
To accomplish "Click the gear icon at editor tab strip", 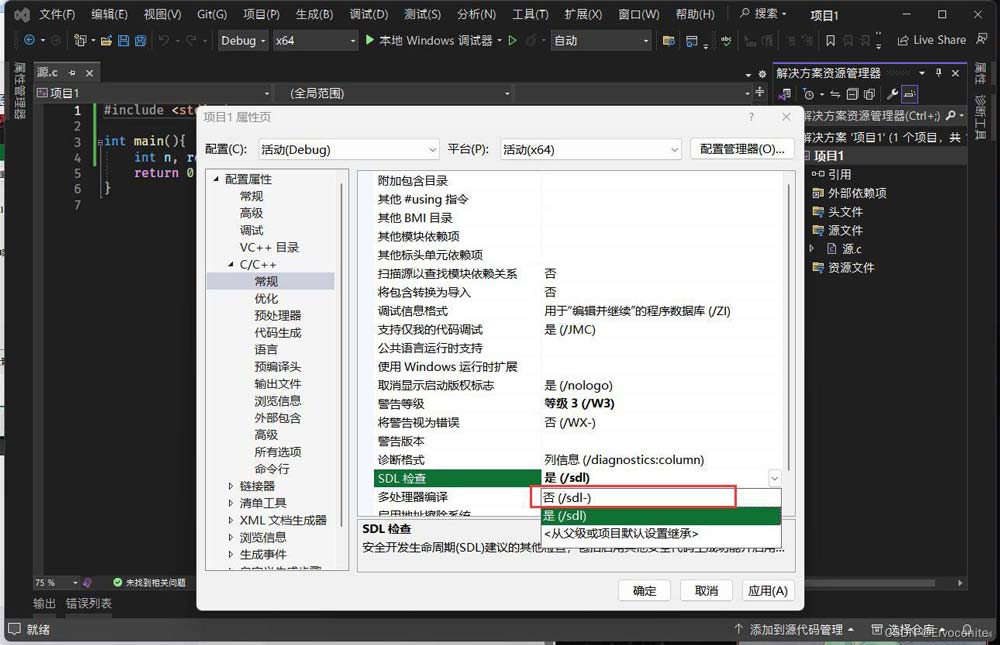I will [761, 74].
